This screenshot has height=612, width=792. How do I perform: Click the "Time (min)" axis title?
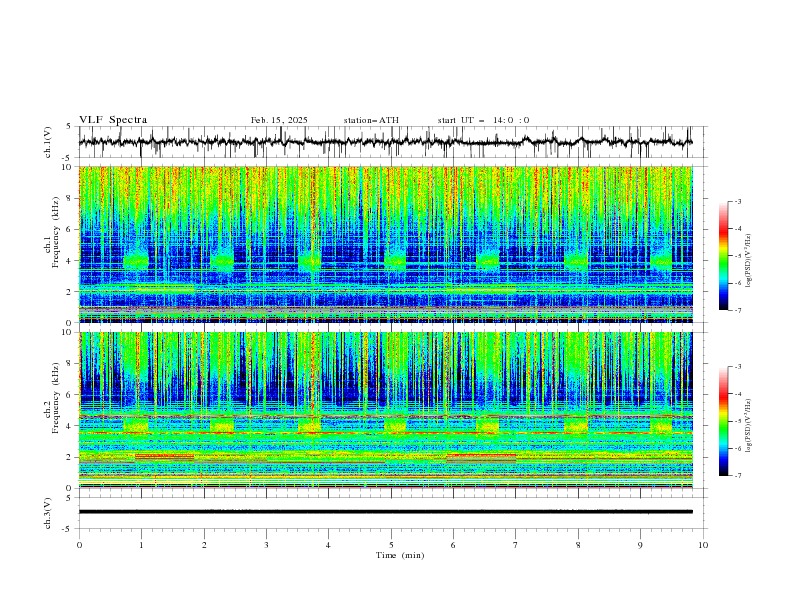(x=400, y=555)
